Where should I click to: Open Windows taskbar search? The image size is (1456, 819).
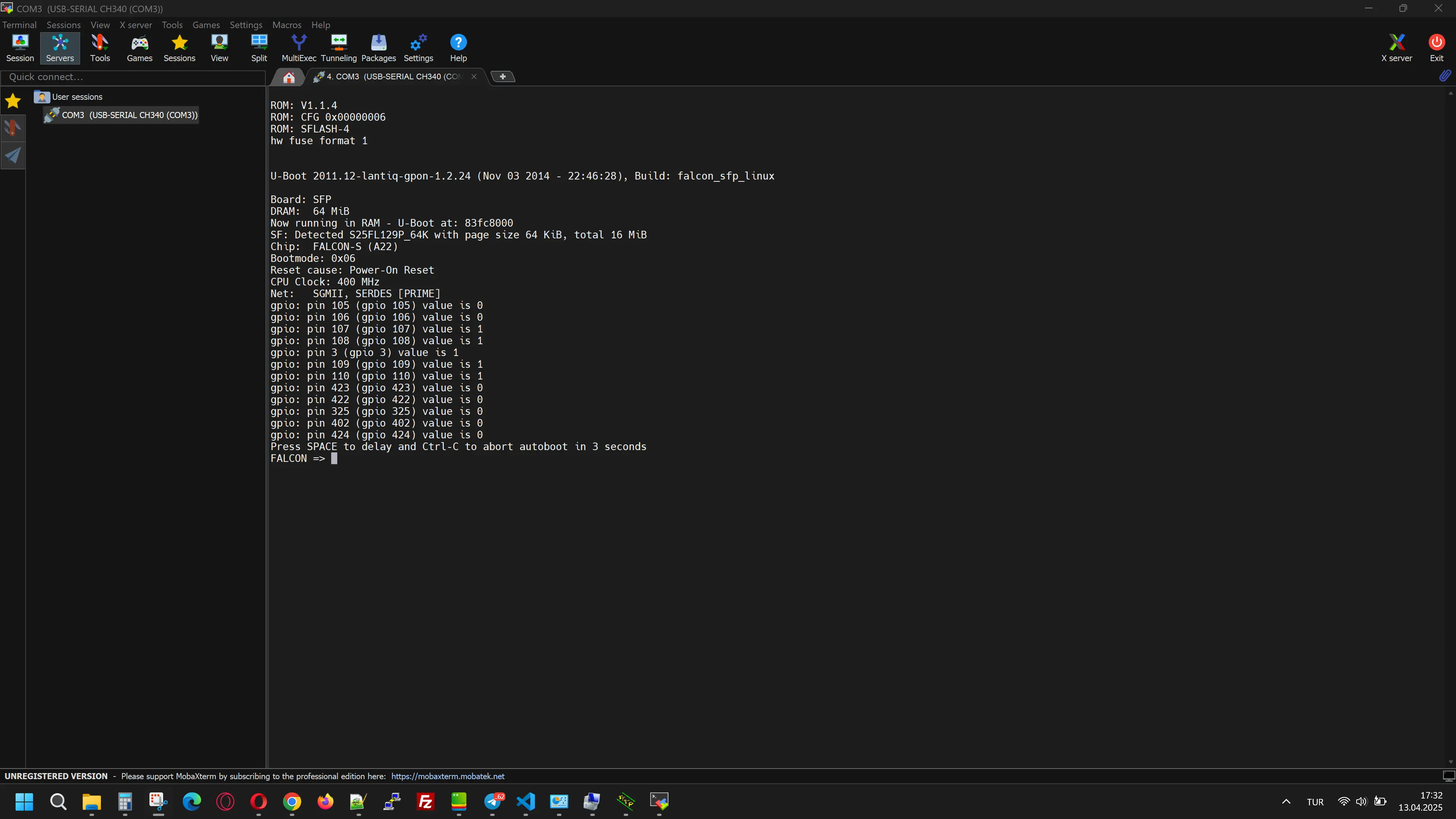click(x=58, y=802)
